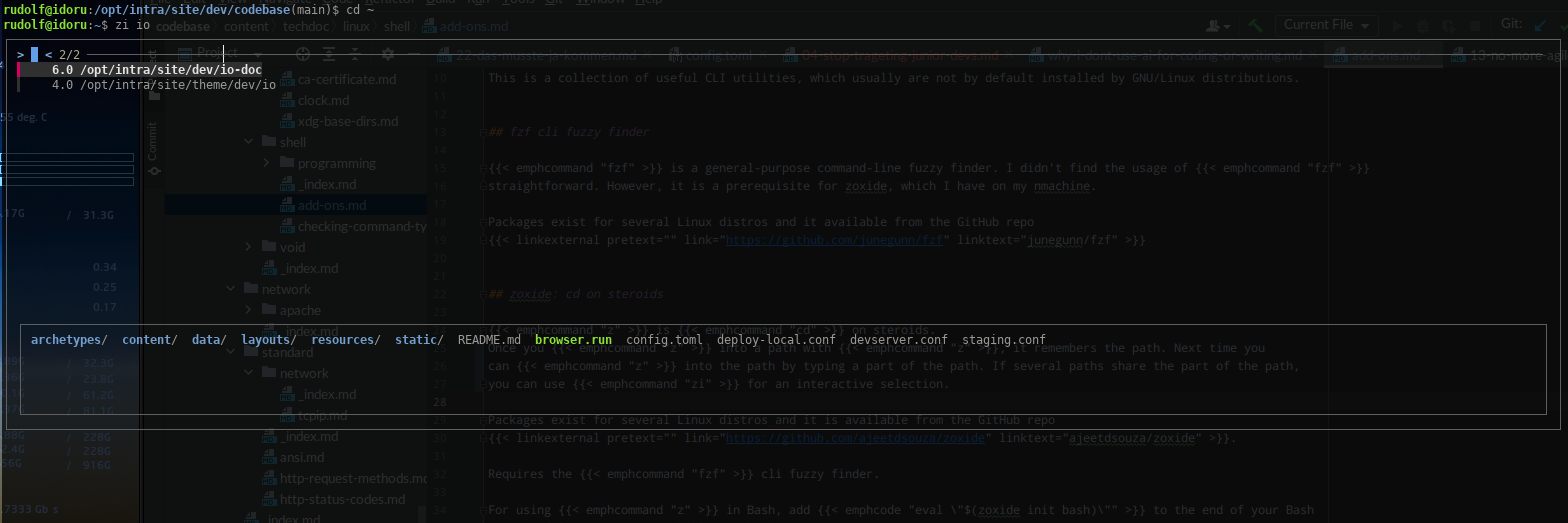Click the IDE's locate-file crosshair icon in Project panel

pos(303,55)
